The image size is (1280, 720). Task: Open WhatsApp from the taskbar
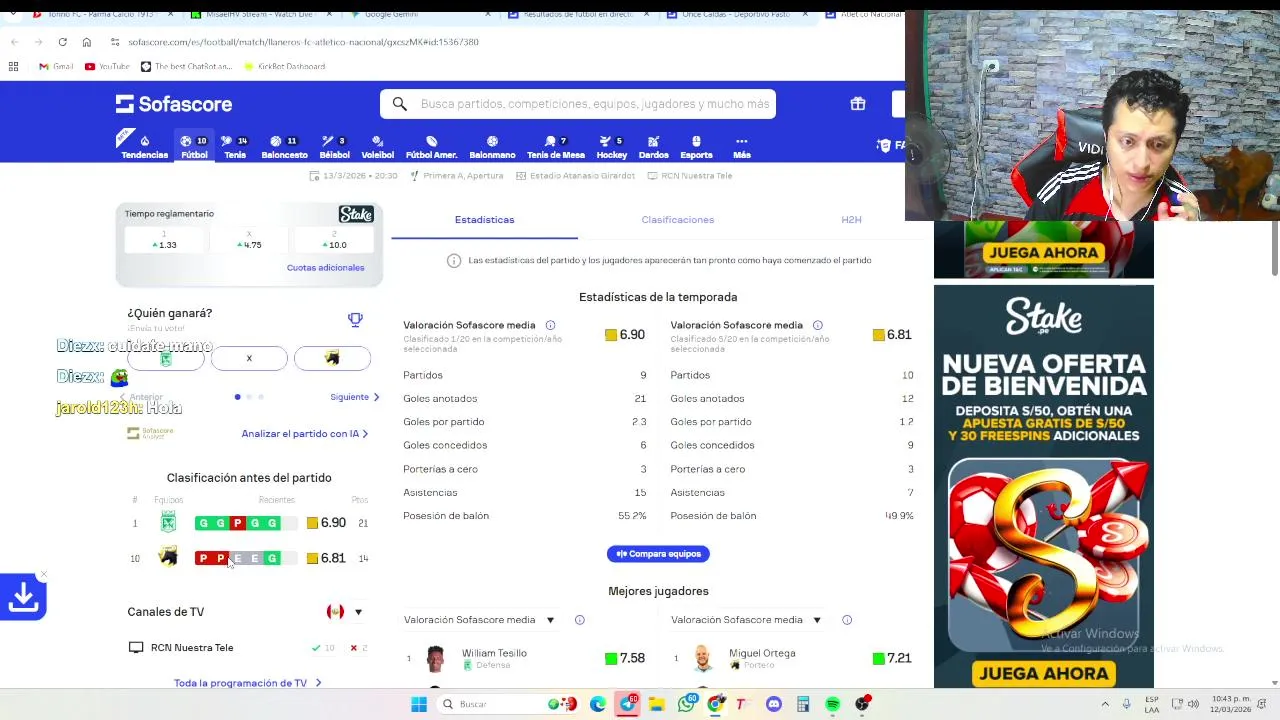[x=686, y=705]
